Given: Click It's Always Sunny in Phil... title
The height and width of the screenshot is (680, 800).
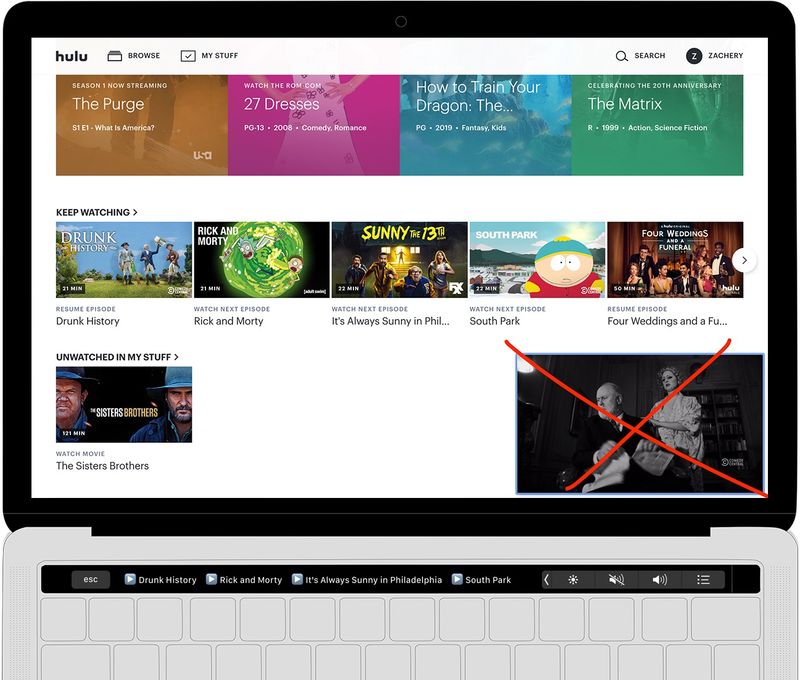Looking at the screenshot, I should tap(391, 321).
